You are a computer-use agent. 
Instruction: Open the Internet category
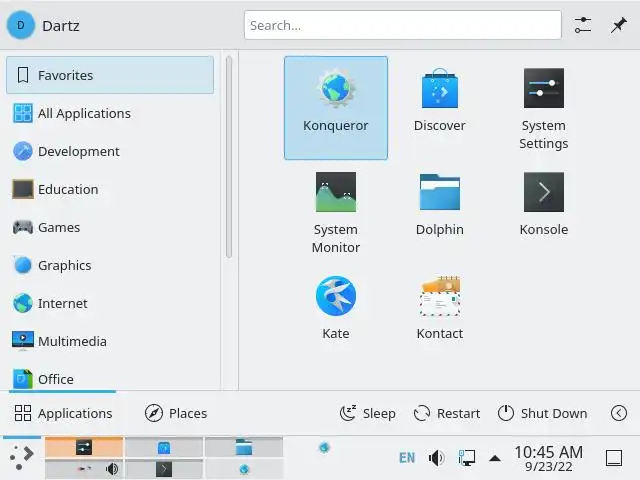110,303
